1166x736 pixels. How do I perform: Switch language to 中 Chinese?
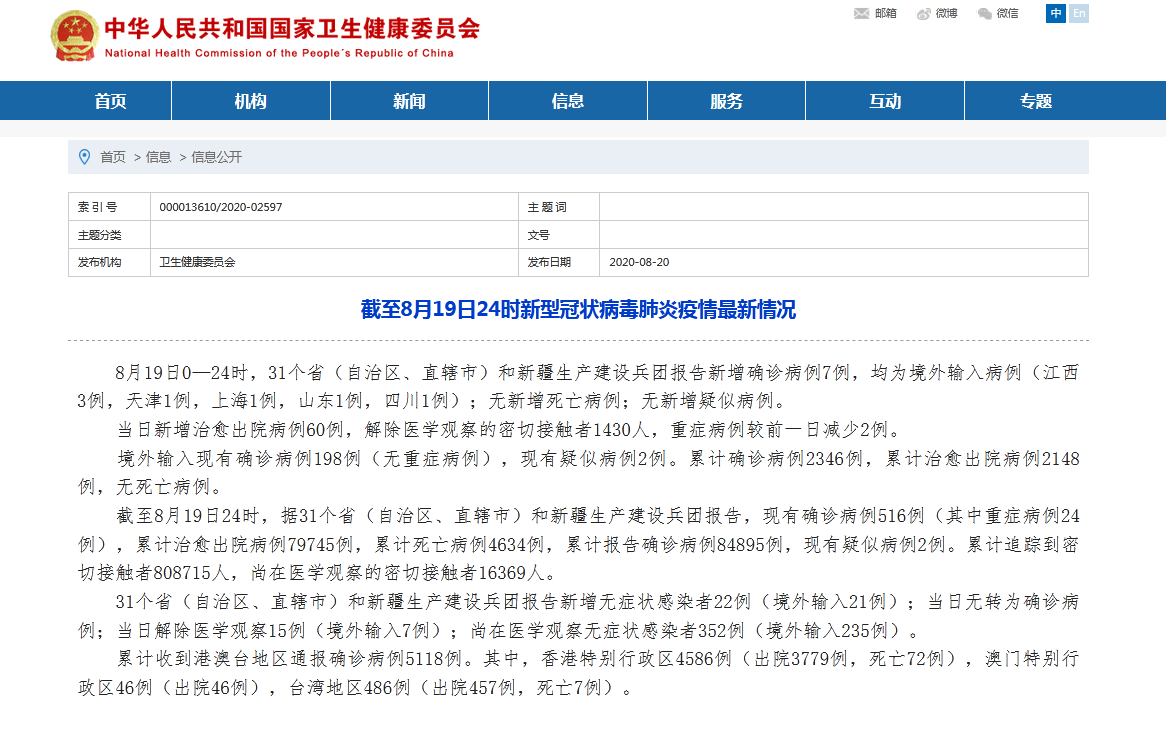point(1055,13)
